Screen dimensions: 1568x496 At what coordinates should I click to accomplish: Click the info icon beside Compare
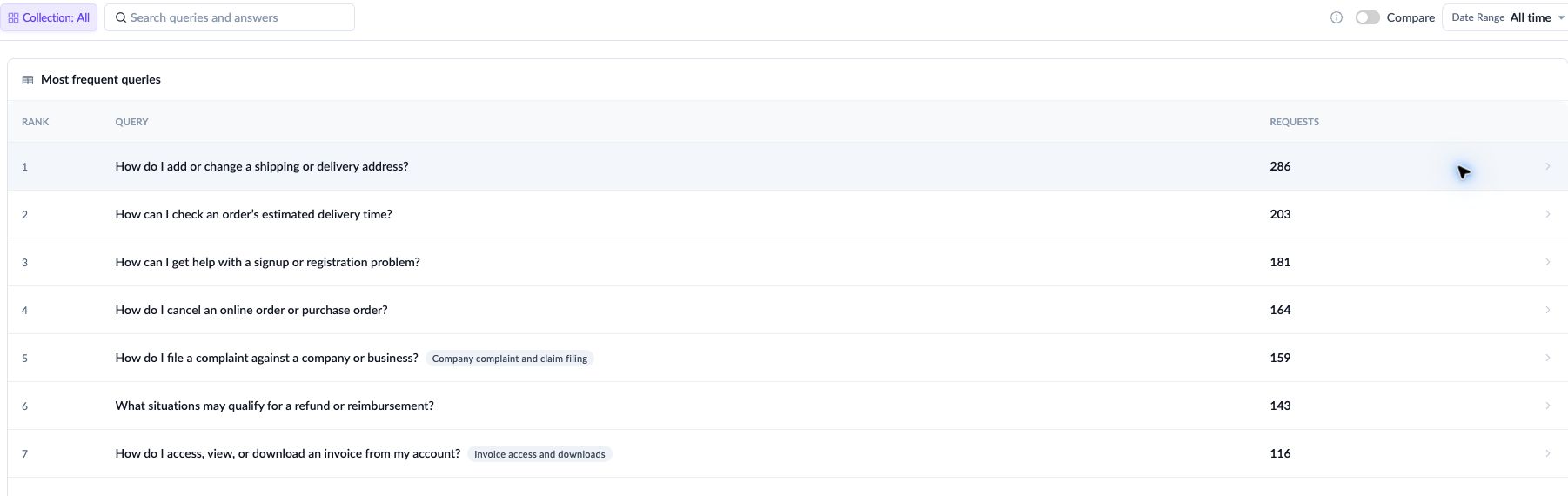click(x=1337, y=17)
